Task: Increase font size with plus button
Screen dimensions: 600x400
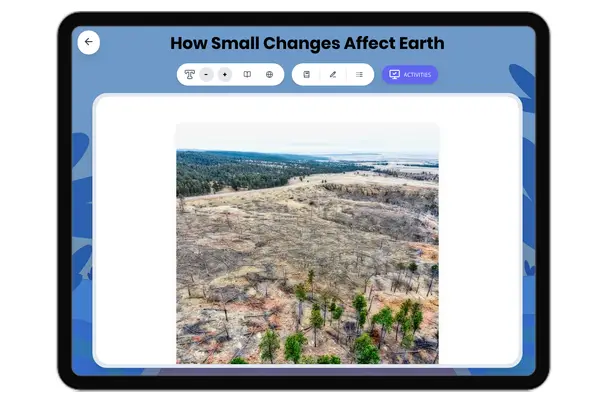Action: point(225,75)
